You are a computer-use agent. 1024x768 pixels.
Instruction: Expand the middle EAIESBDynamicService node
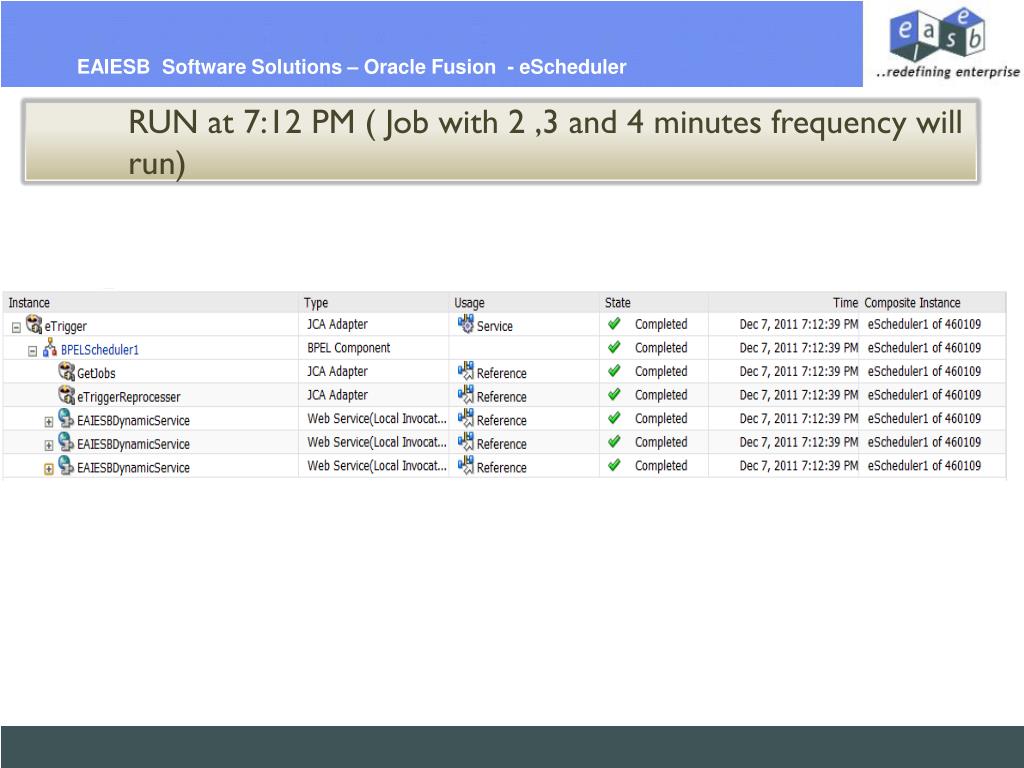pyautogui.click(x=49, y=445)
